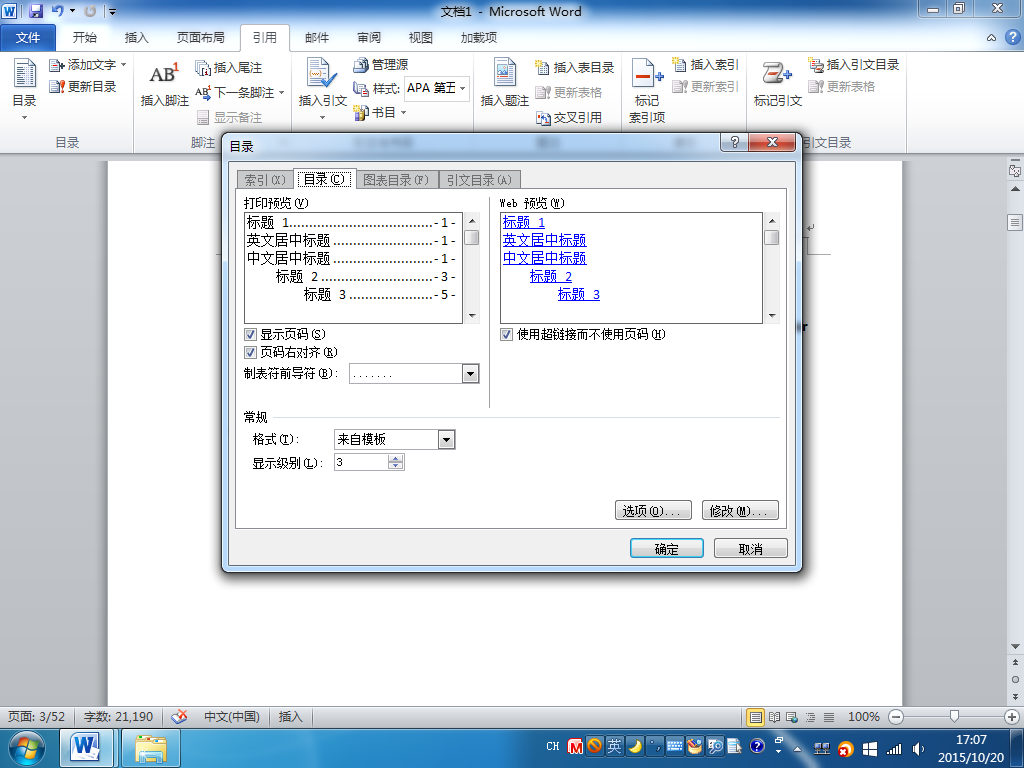
Task: Click 添加文字 icon in ribbon
Action: [57, 65]
